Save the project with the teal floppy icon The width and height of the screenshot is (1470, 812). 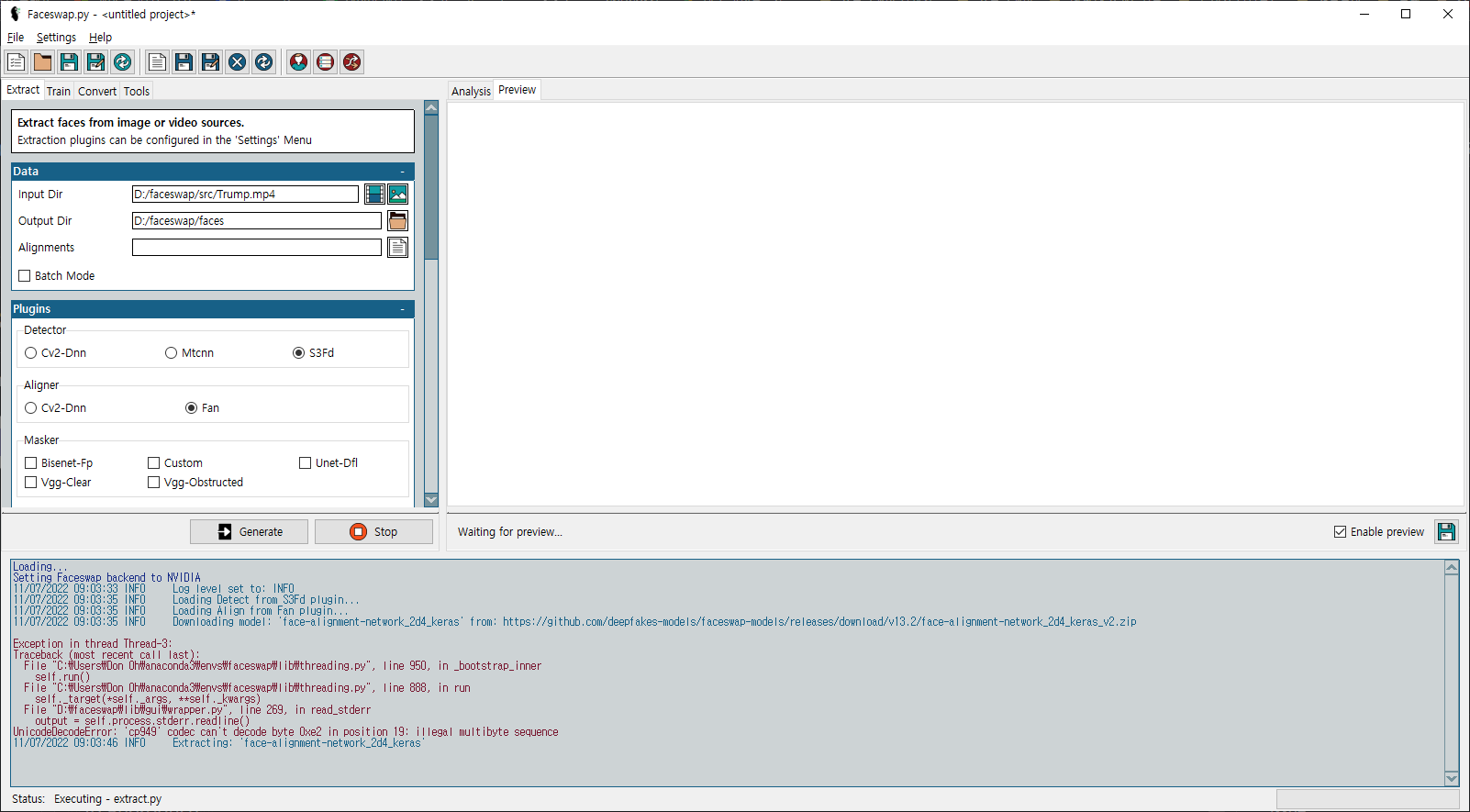[70, 61]
